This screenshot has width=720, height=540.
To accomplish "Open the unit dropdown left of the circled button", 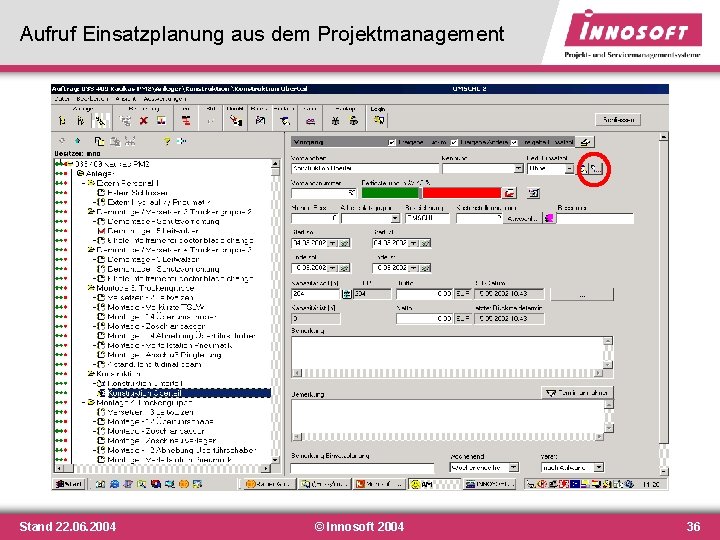I will (569, 169).
